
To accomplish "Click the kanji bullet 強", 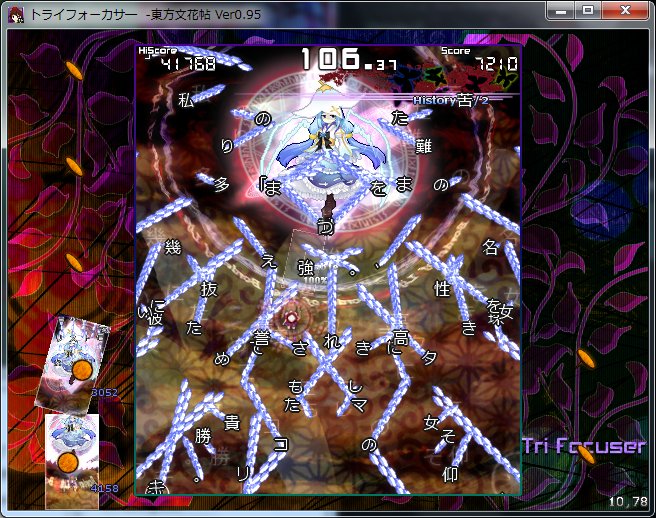I will (305, 268).
